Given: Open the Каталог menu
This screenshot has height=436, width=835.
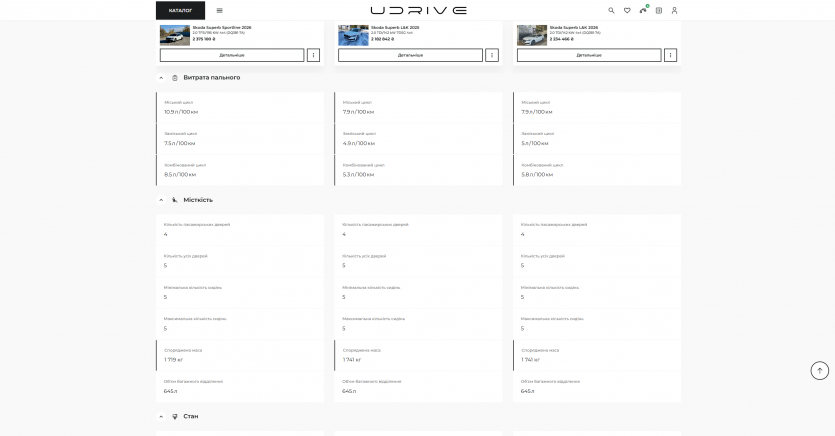Looking at the screenshot, I should pos(180,10).
